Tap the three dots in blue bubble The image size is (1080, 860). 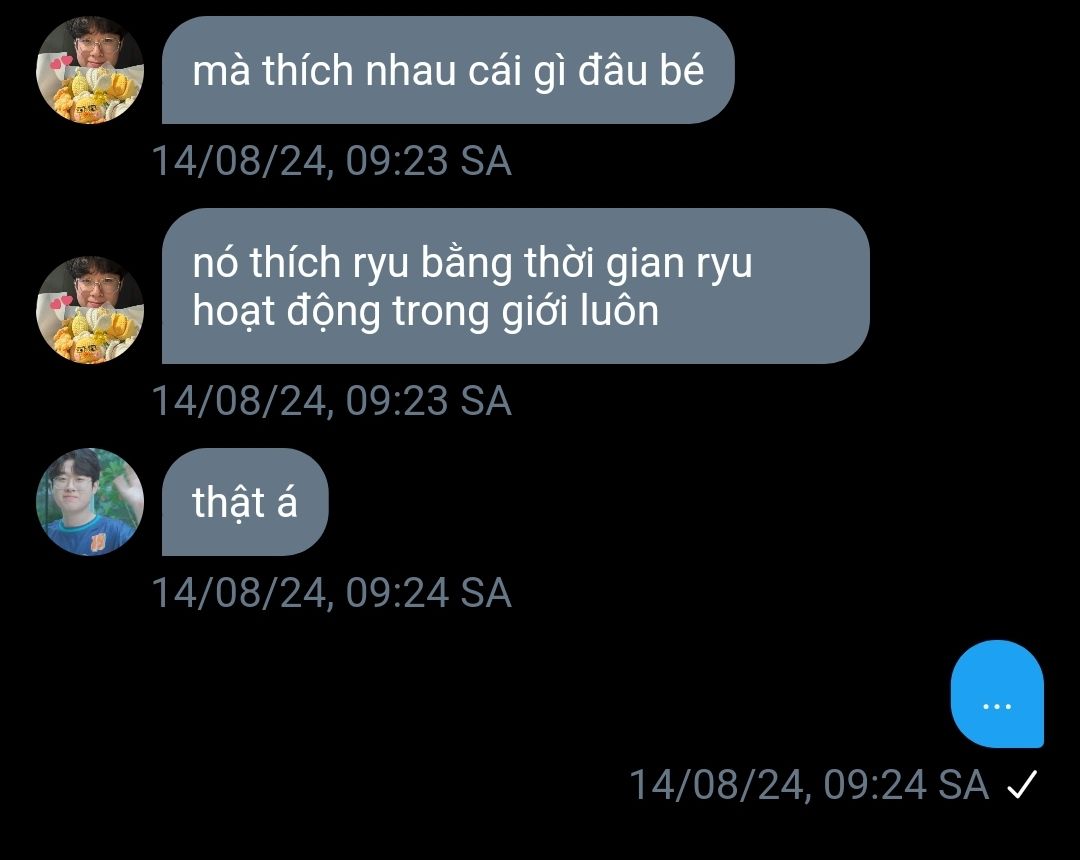(997, 706)
